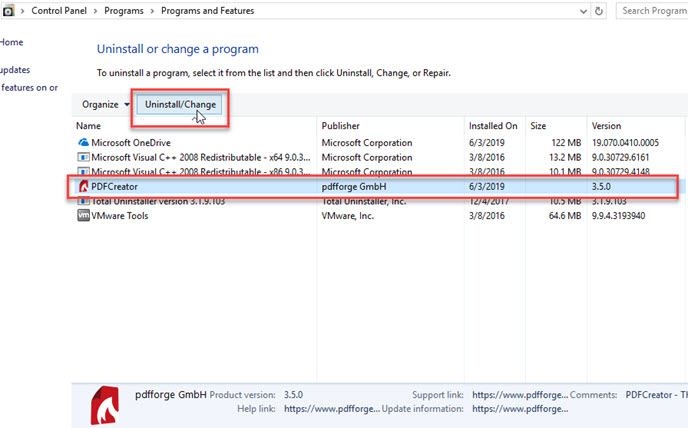Click the VMware Tools icon
Viewport: 688px width, 428px height.
pos(83,216)
